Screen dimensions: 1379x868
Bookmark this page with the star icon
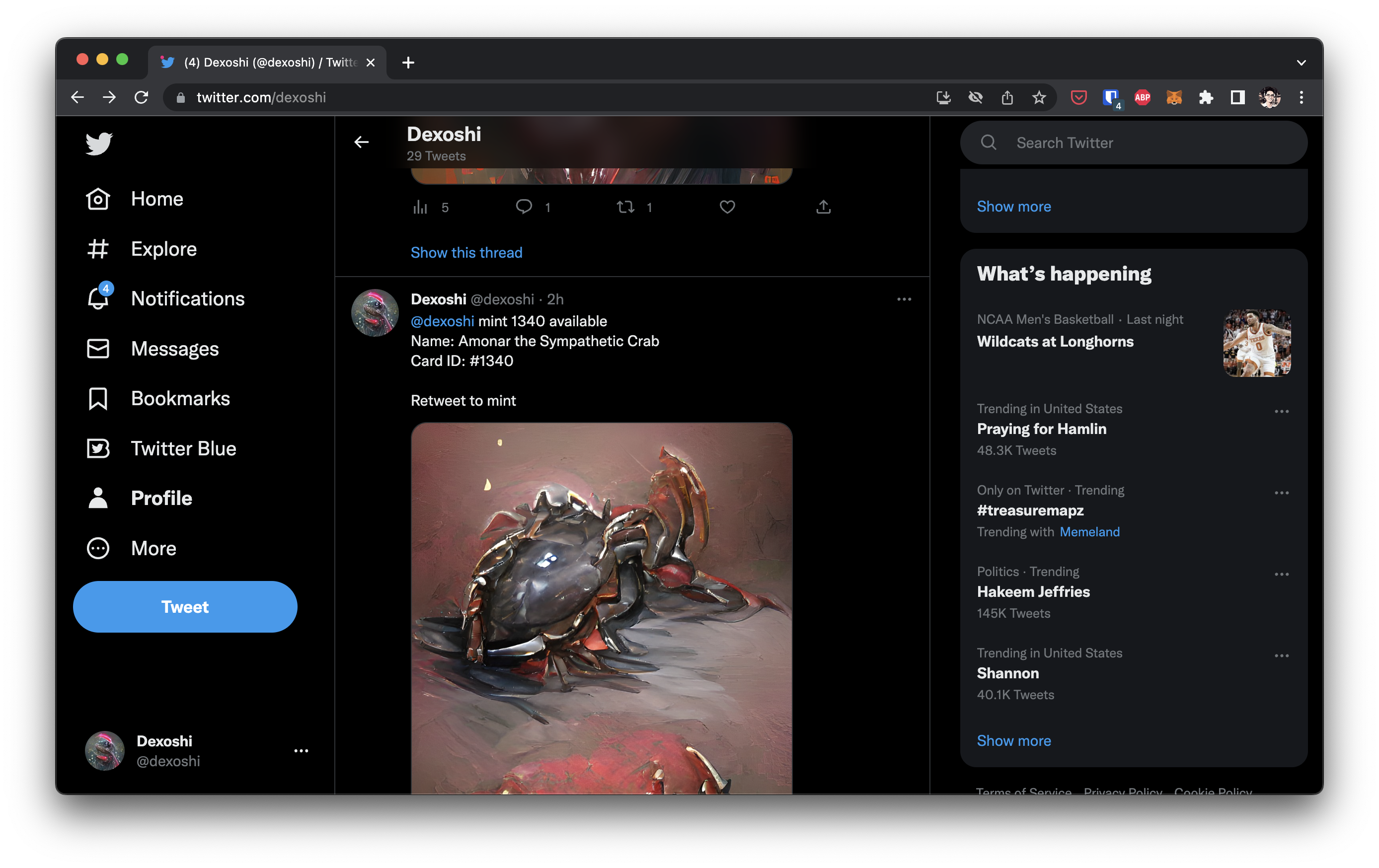[1039, 97]
